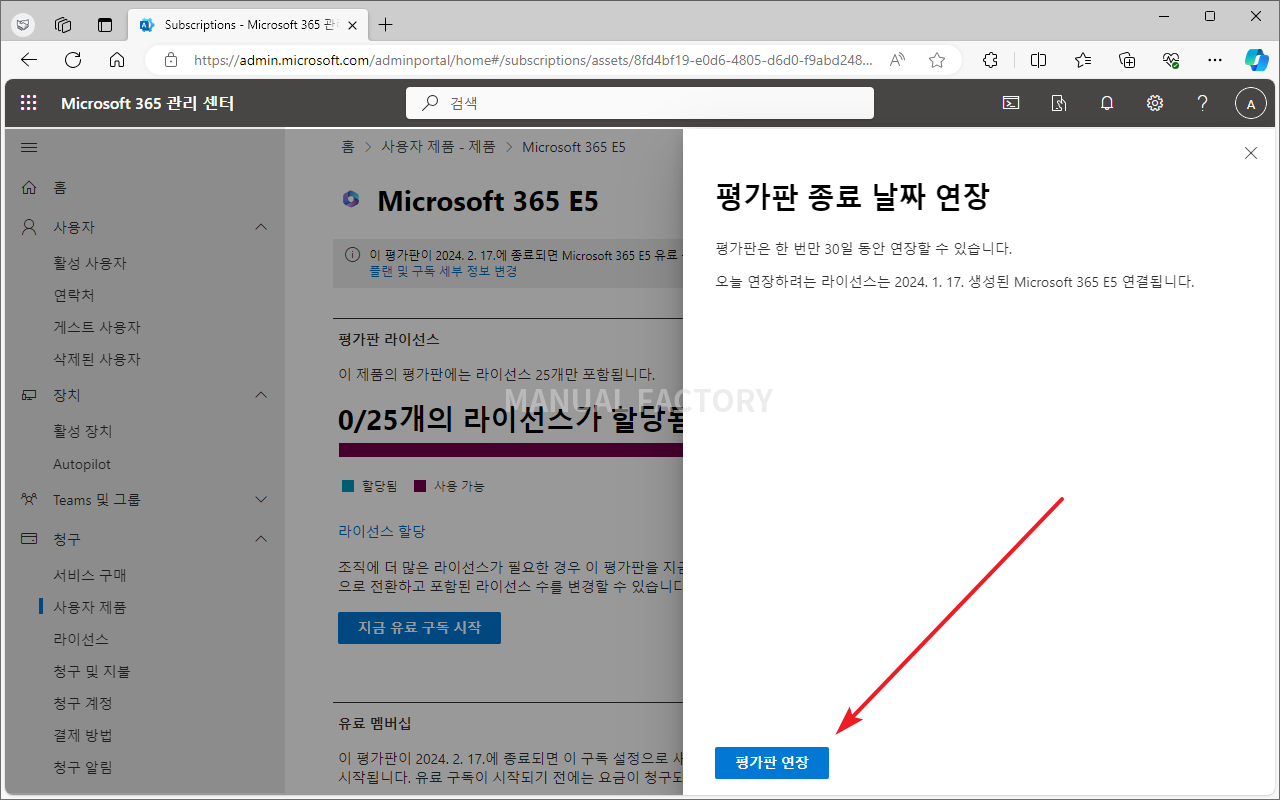Open the help question mark icon
Screen dimensions: 1280x800
pos(1203,103)
